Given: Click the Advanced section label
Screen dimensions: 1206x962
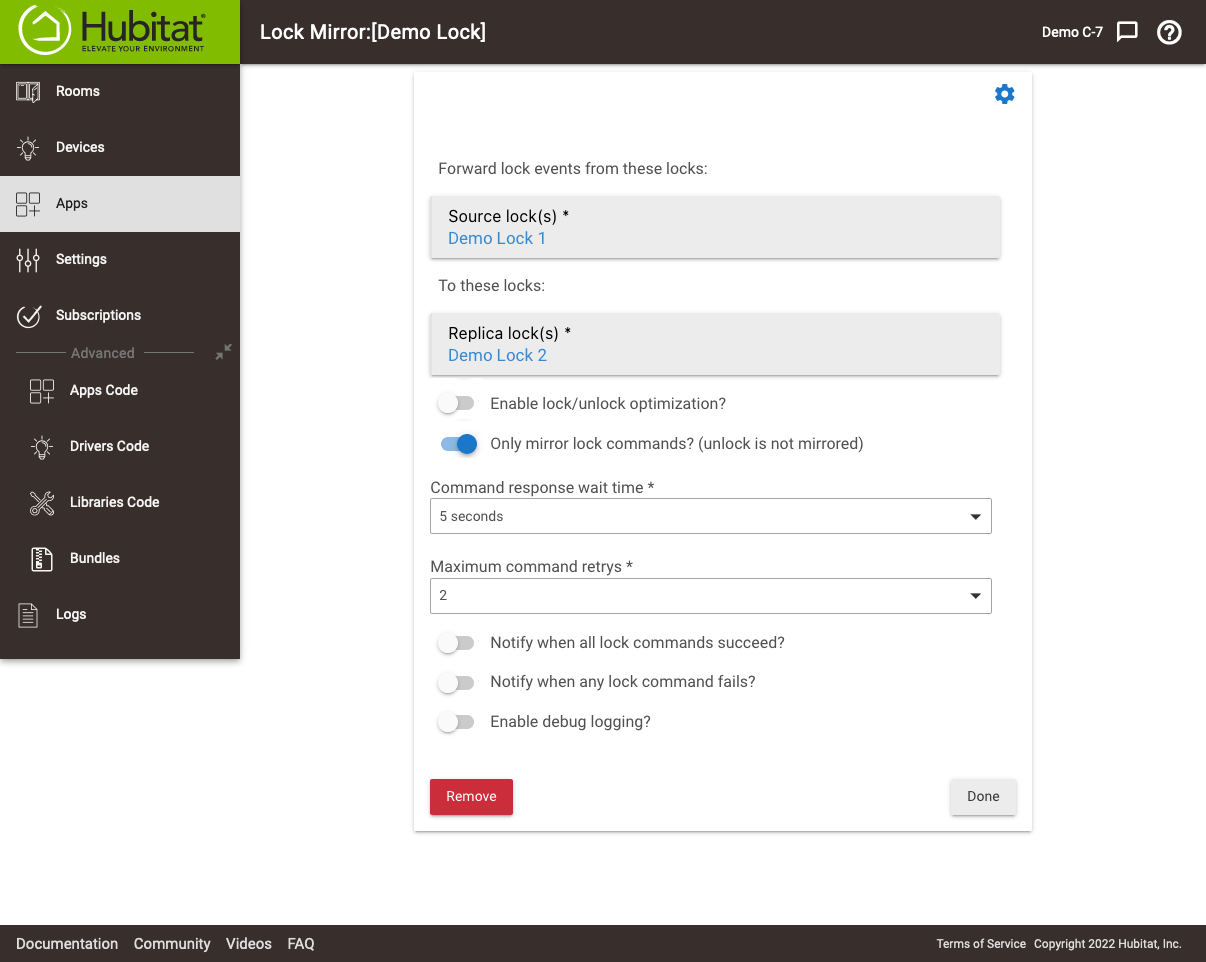Looking at the screenshot, I should click(x=103, y=353).
